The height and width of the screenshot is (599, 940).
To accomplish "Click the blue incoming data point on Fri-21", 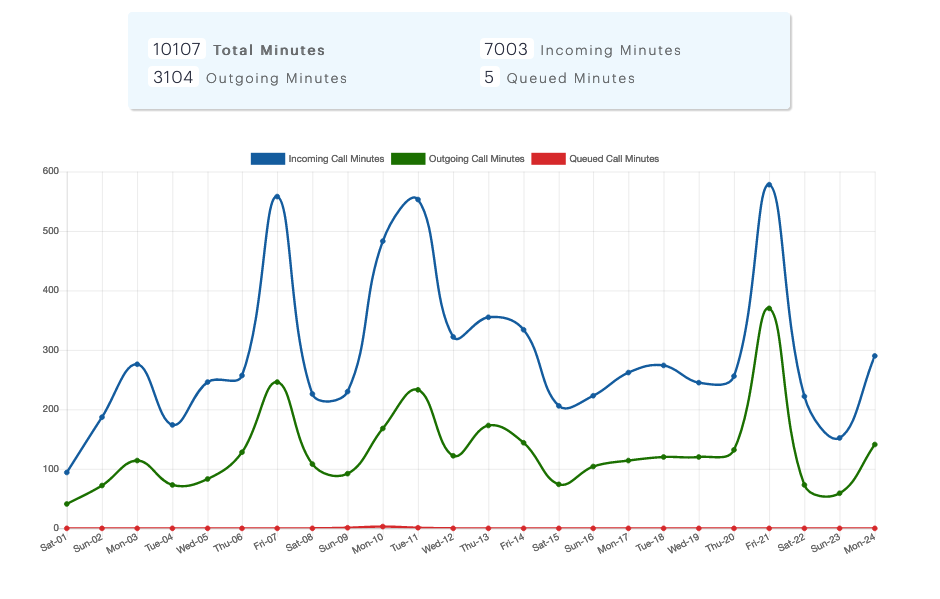I will pos(769,185).
